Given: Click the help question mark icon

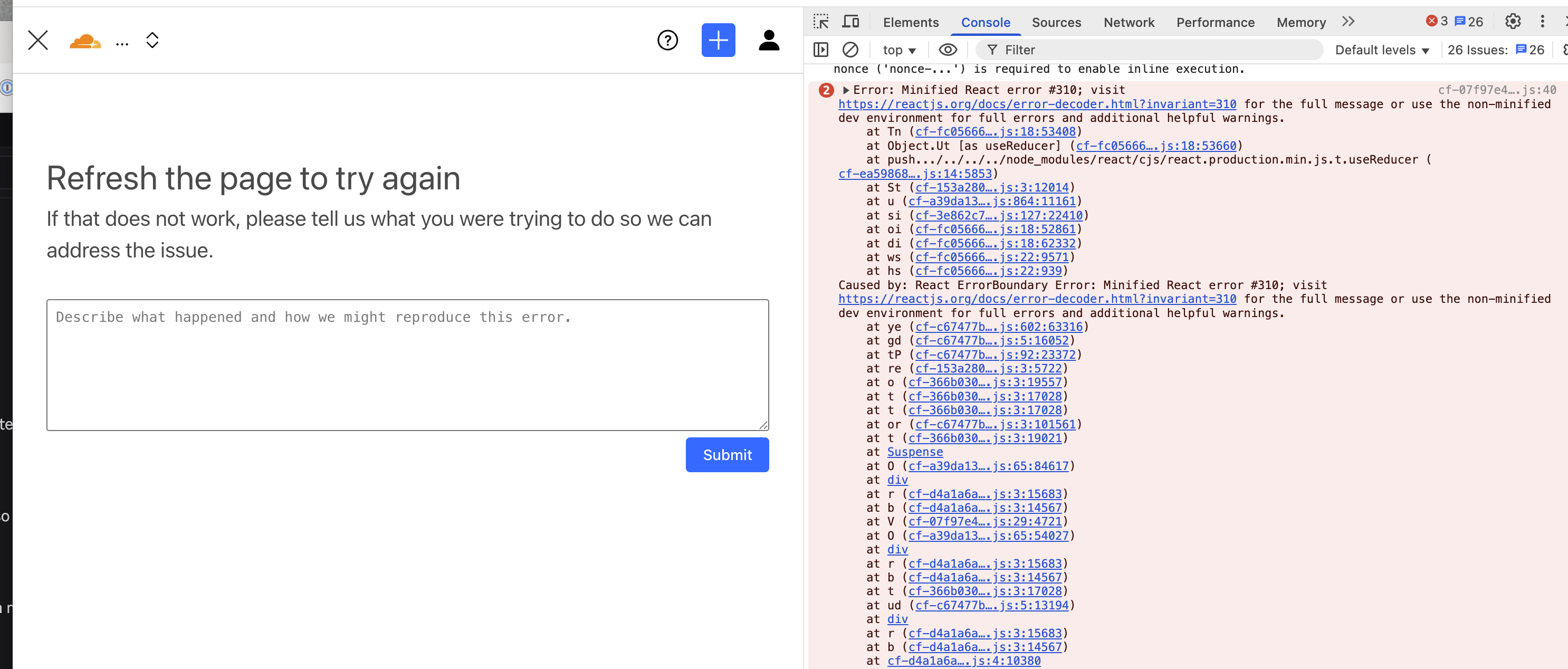Looking at the screenshot, I should point(667,41).
